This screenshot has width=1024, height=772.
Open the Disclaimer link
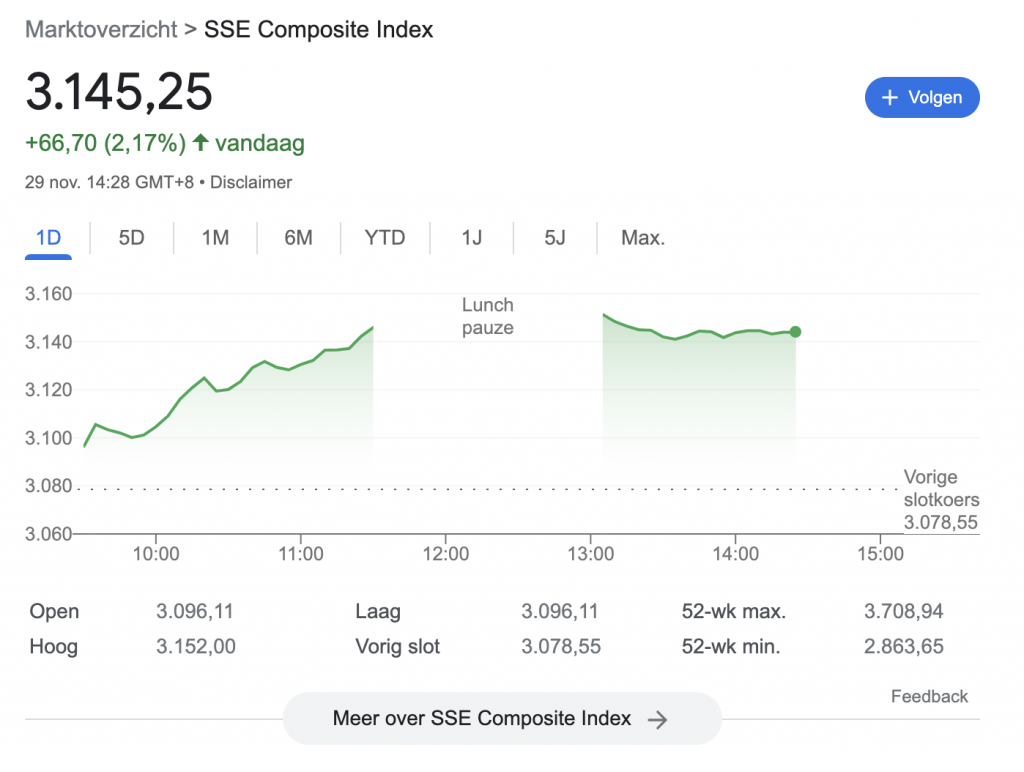(251, 182)
